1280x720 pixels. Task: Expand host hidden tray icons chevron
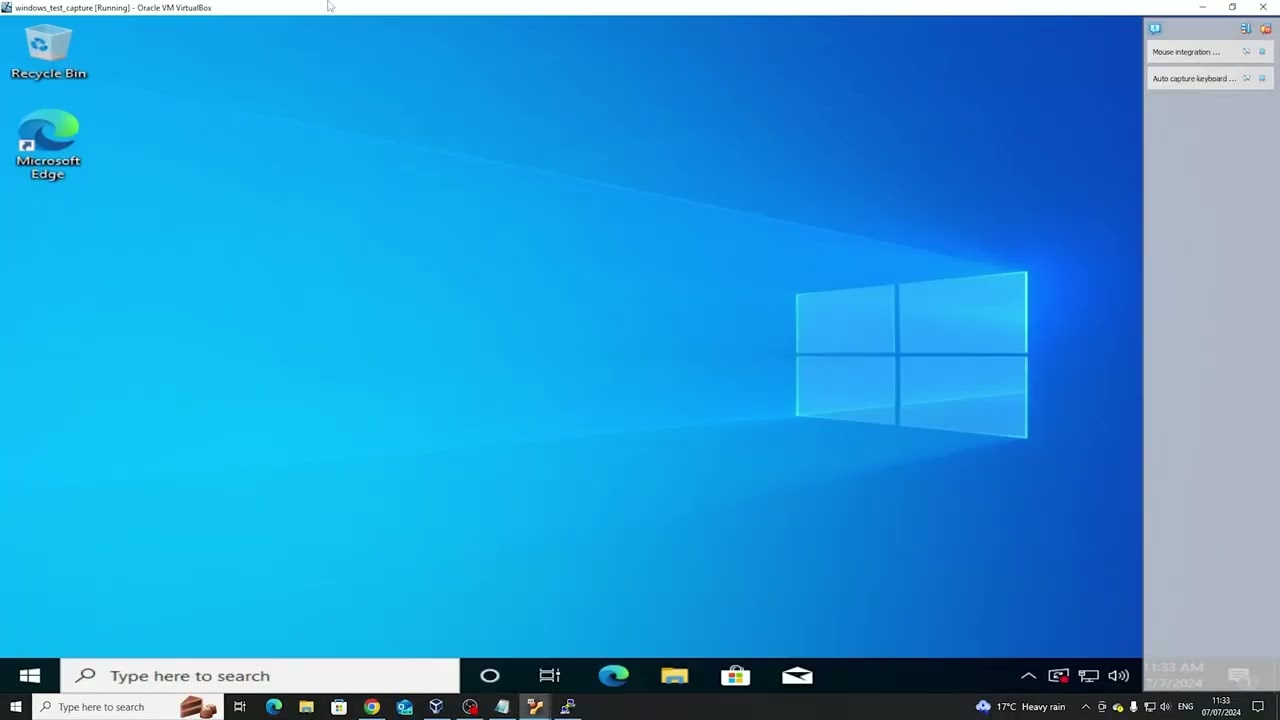point(1086,707)
